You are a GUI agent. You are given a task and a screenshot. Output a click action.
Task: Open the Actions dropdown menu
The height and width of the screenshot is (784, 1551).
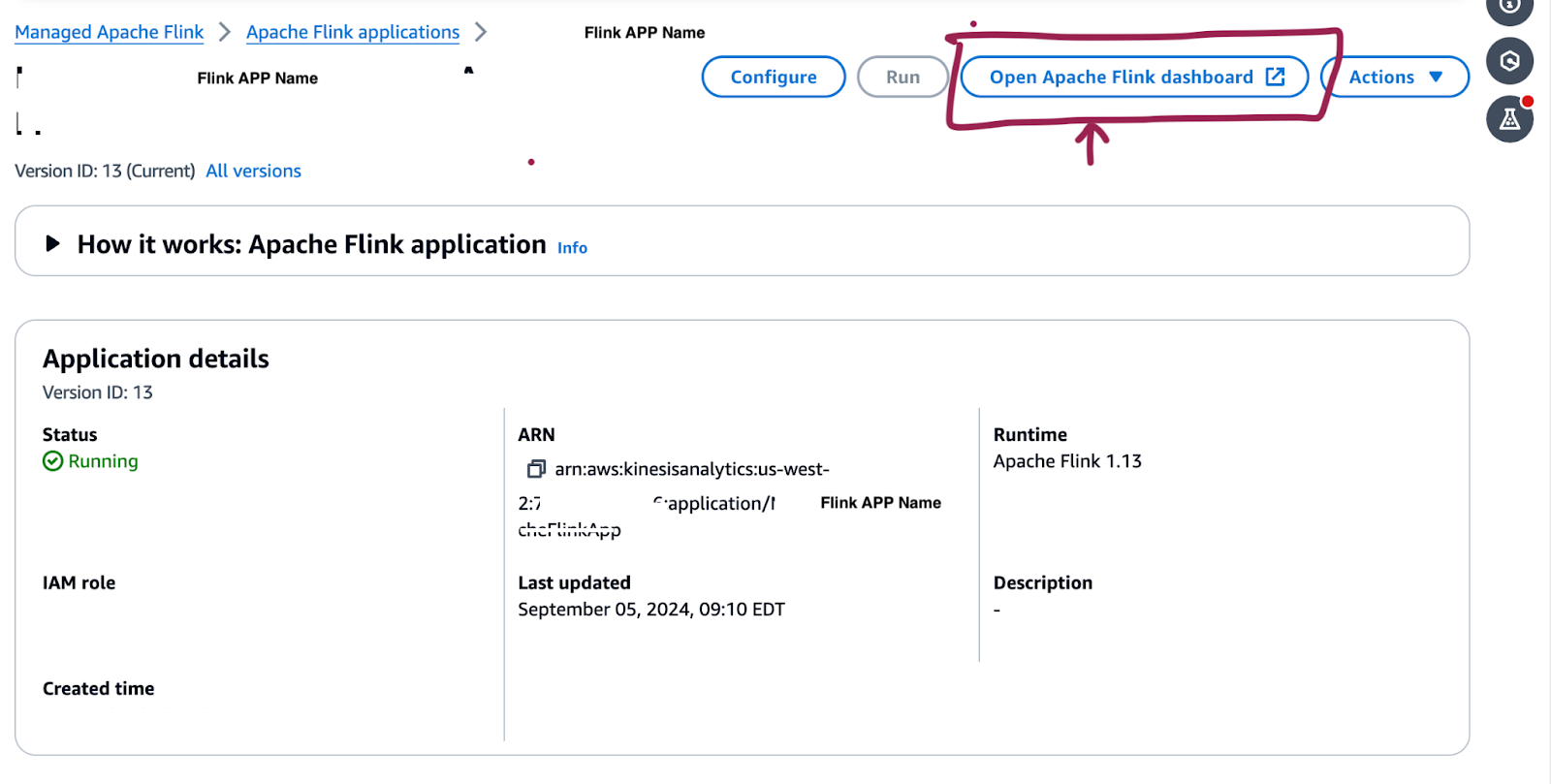pos(1395,77)
